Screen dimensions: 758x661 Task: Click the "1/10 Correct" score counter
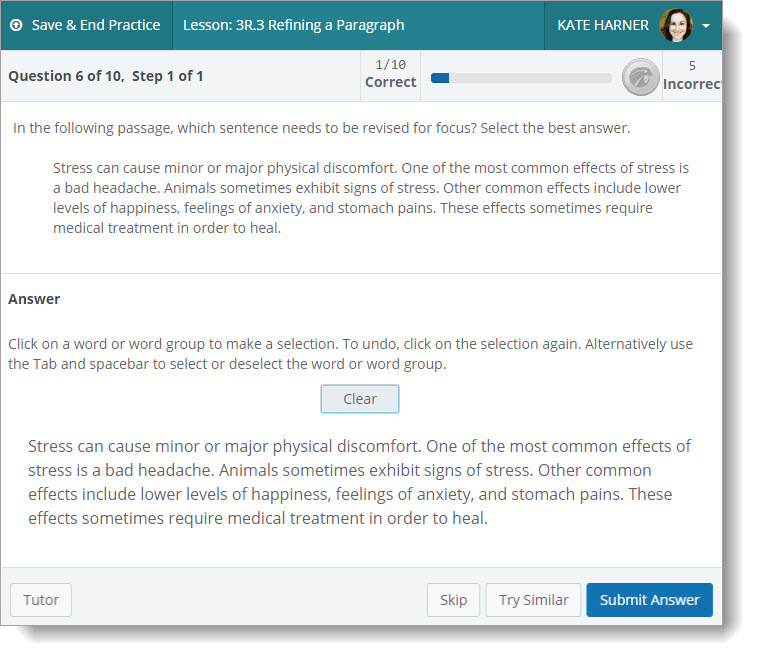(x=390, y=74)
